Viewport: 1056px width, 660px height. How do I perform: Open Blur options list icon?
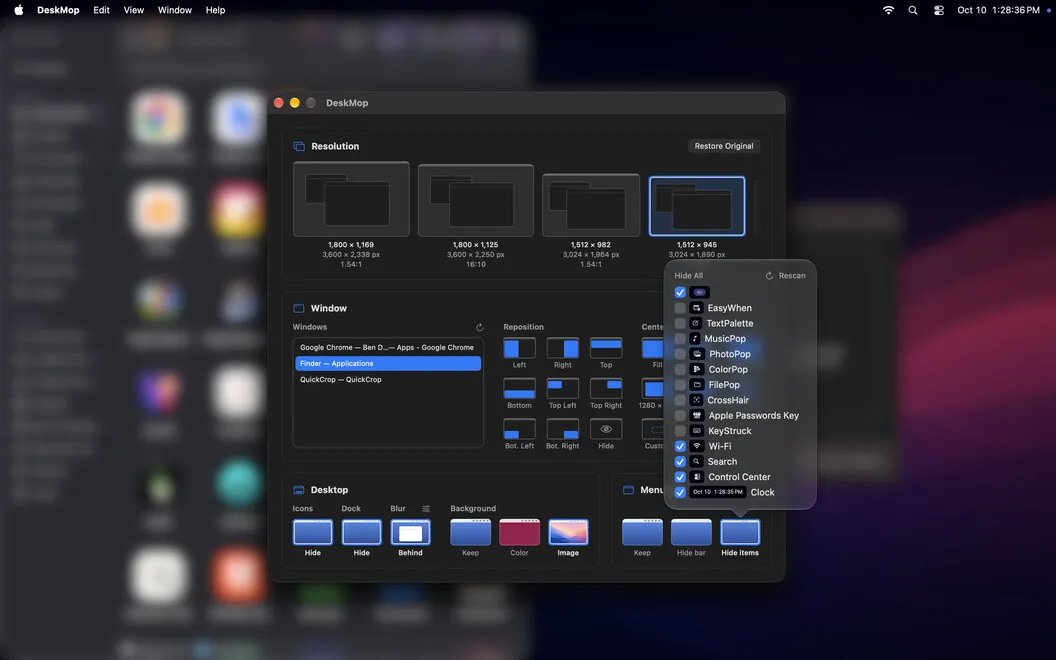point(426,508)
